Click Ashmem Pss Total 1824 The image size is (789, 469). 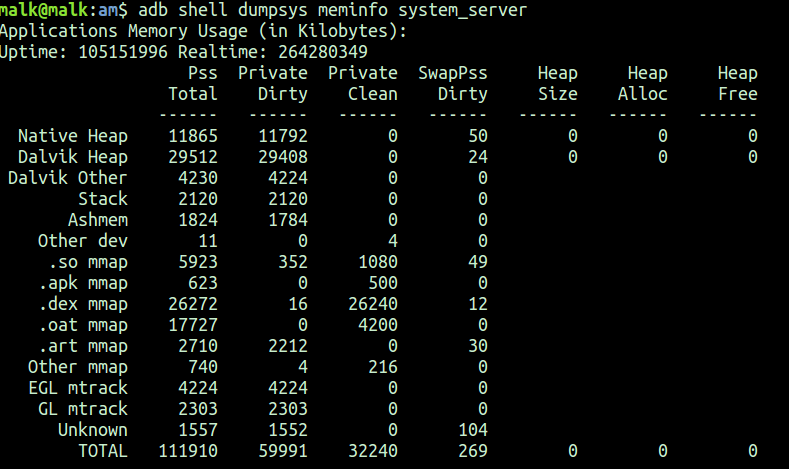click(198, 220)
